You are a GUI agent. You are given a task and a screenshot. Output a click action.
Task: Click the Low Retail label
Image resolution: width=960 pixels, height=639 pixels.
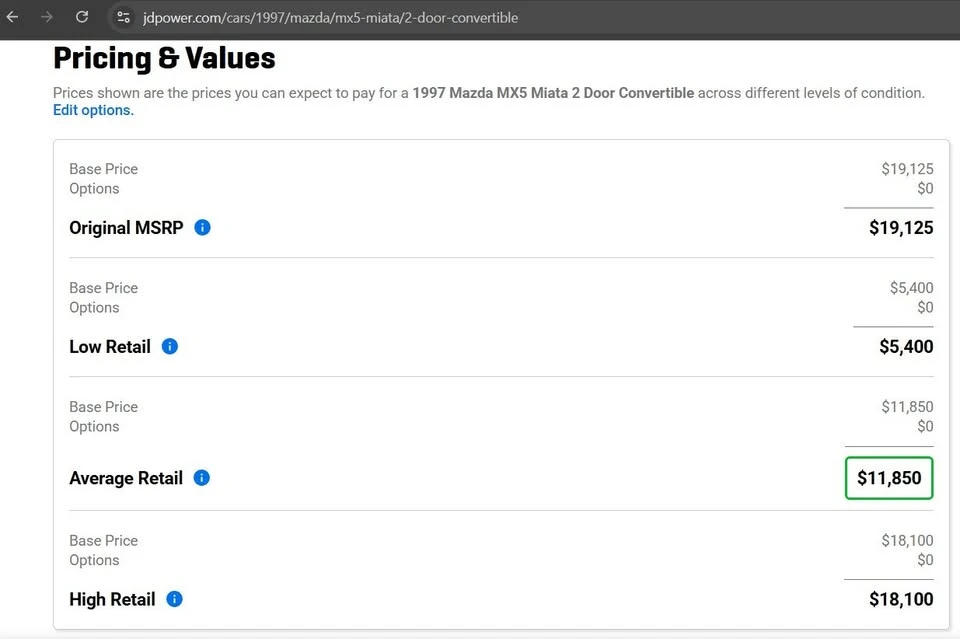(110, 346)
